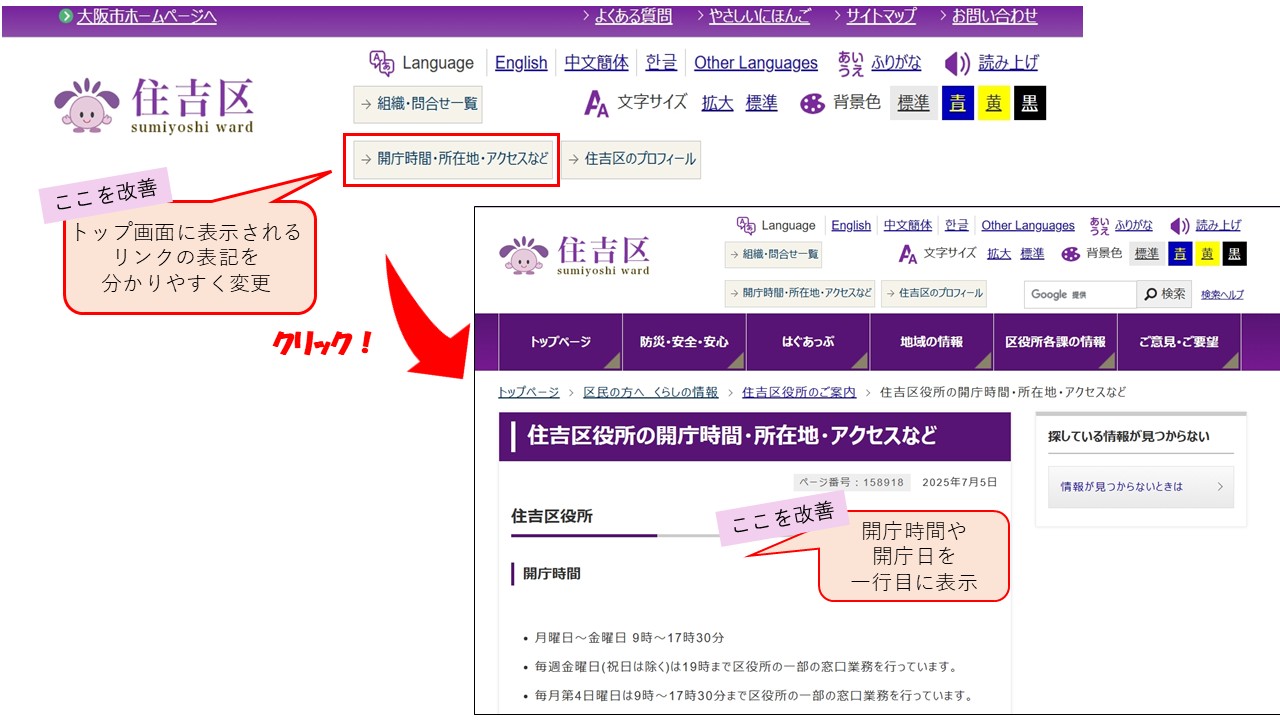Click the green arrow icon beside 大阪市ホームページへ

66,16
